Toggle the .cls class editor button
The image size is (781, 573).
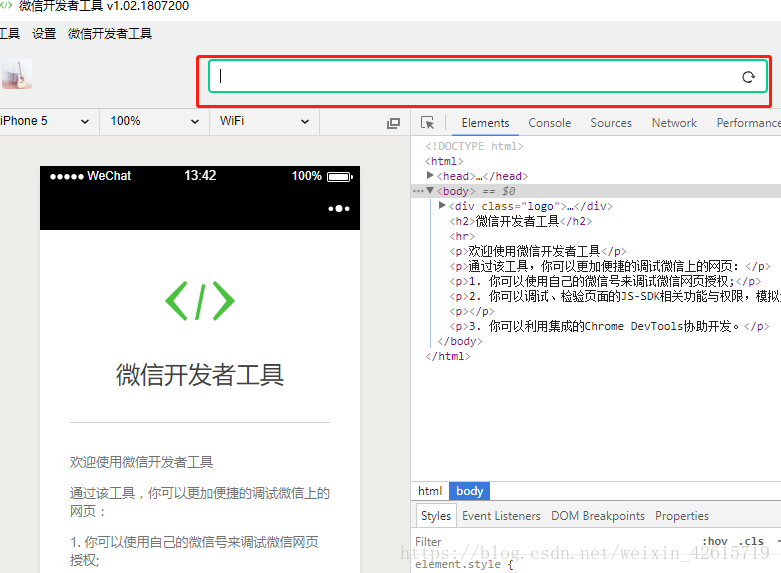(751, 541)
